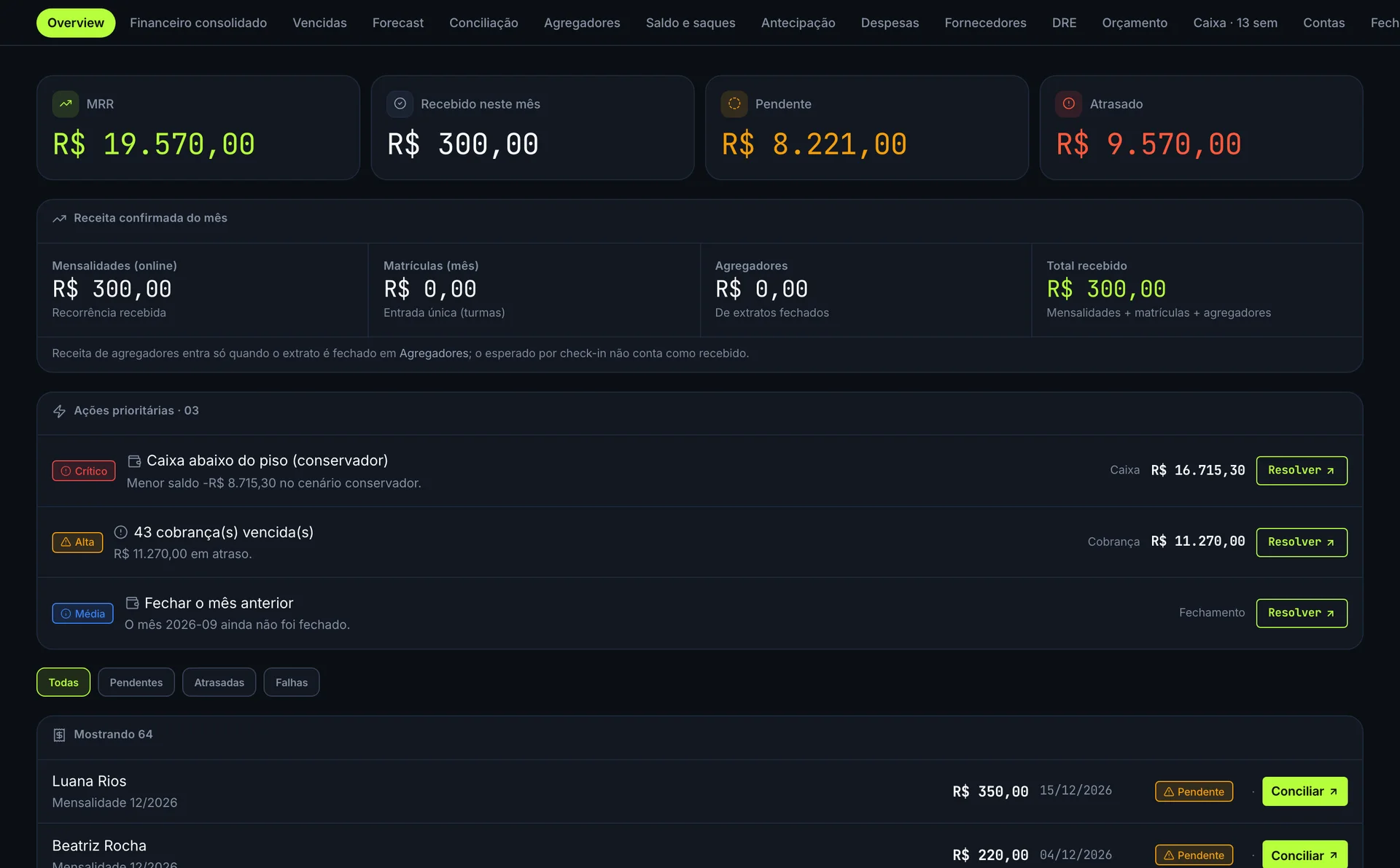Viewport: 1400px width, 868px height.
Task: Filter the list by Pendentes
Action: click(136, 682)
